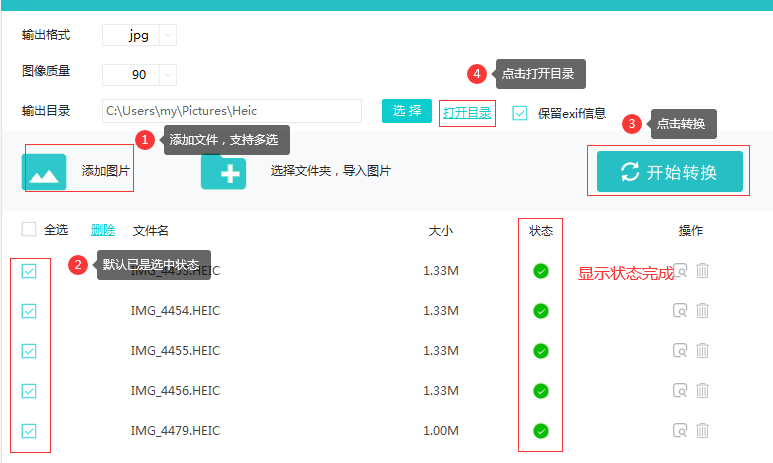This screenshot has width=773, height=463.
Task: Uncheck the IMG_4455.HEIC row checkbox
Action: 29,351
